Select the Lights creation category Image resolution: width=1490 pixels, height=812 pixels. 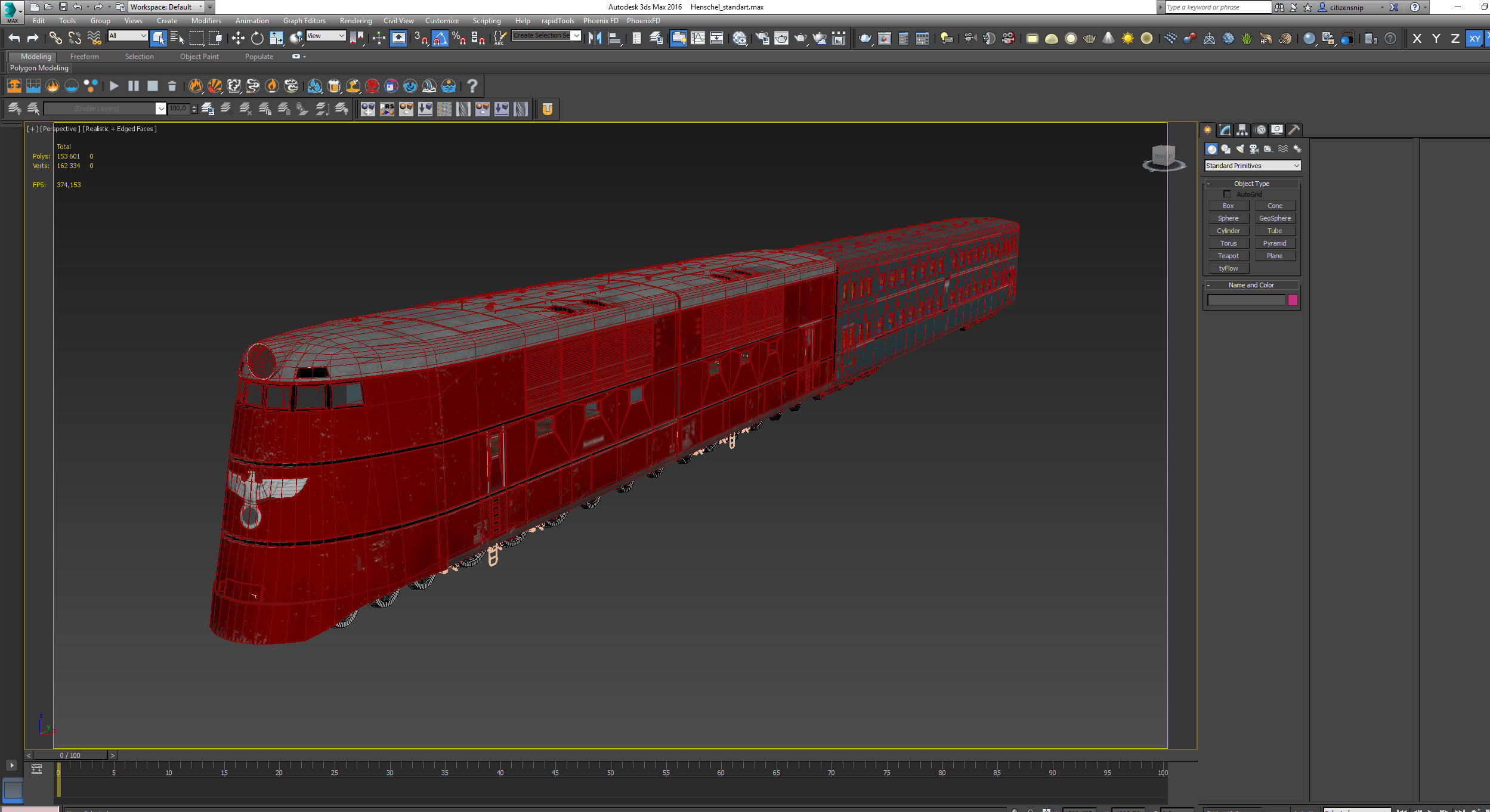[1240, 149]
